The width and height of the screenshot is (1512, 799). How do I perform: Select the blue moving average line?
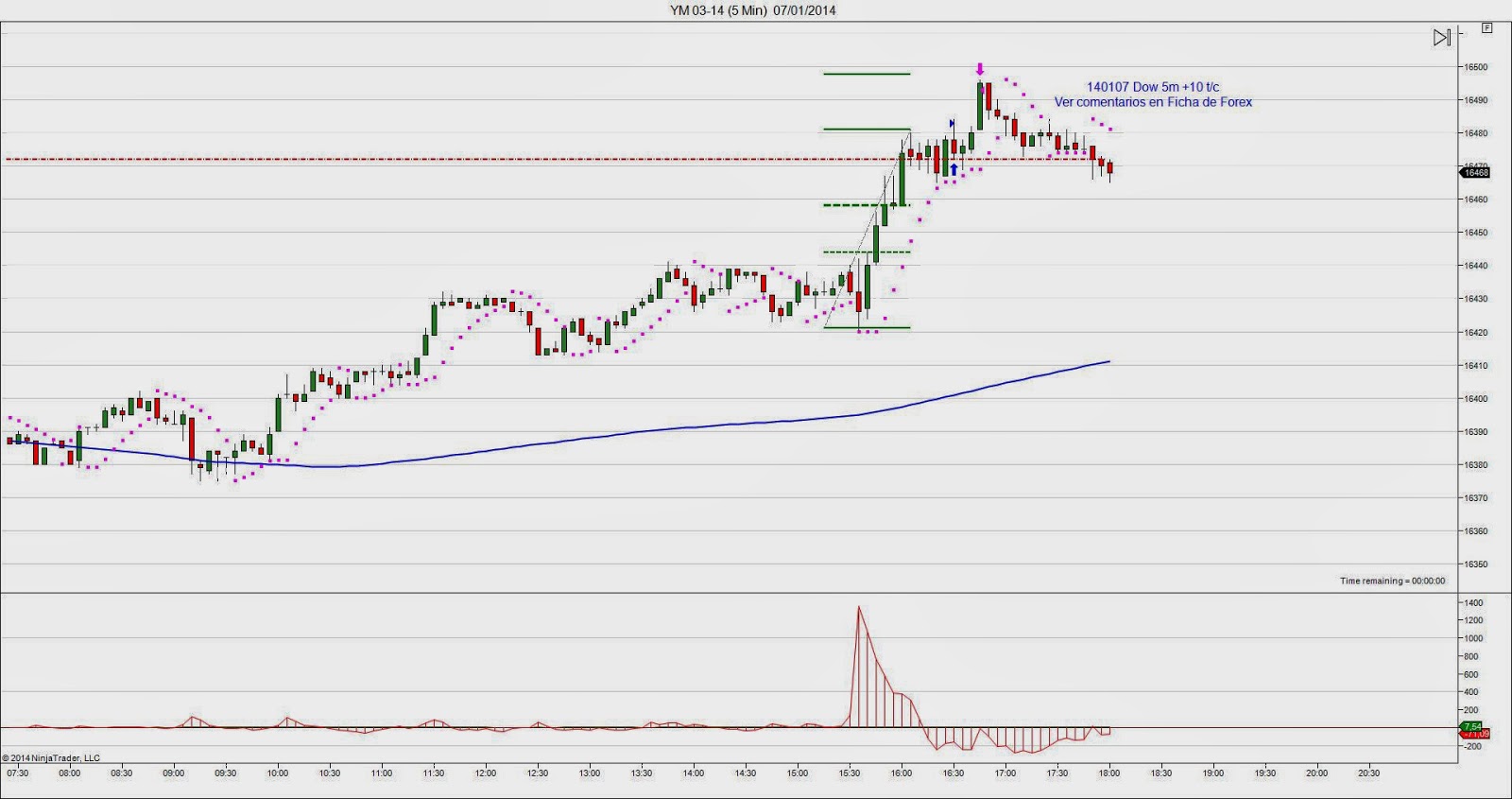pos(661,431)
